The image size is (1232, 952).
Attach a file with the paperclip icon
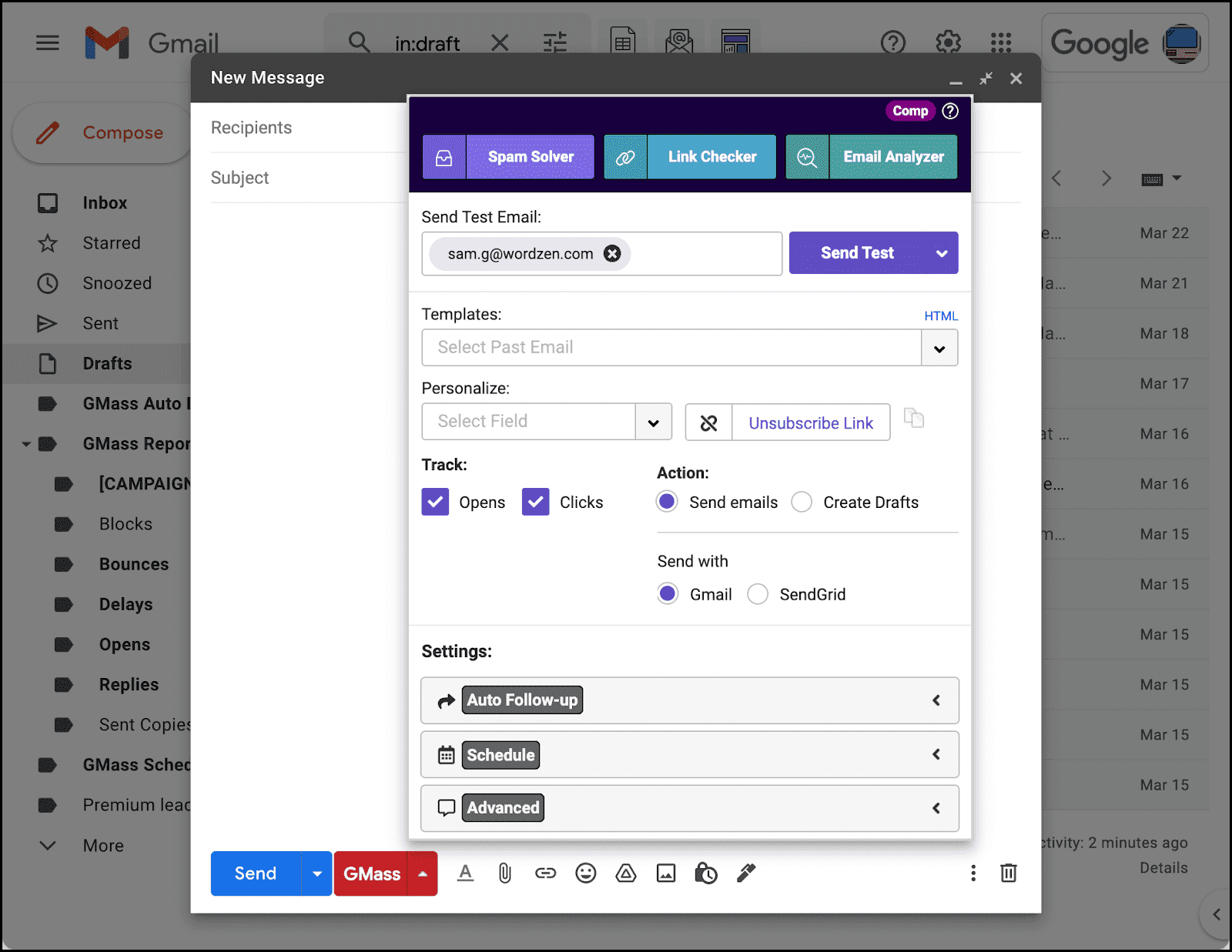(505, 873)
